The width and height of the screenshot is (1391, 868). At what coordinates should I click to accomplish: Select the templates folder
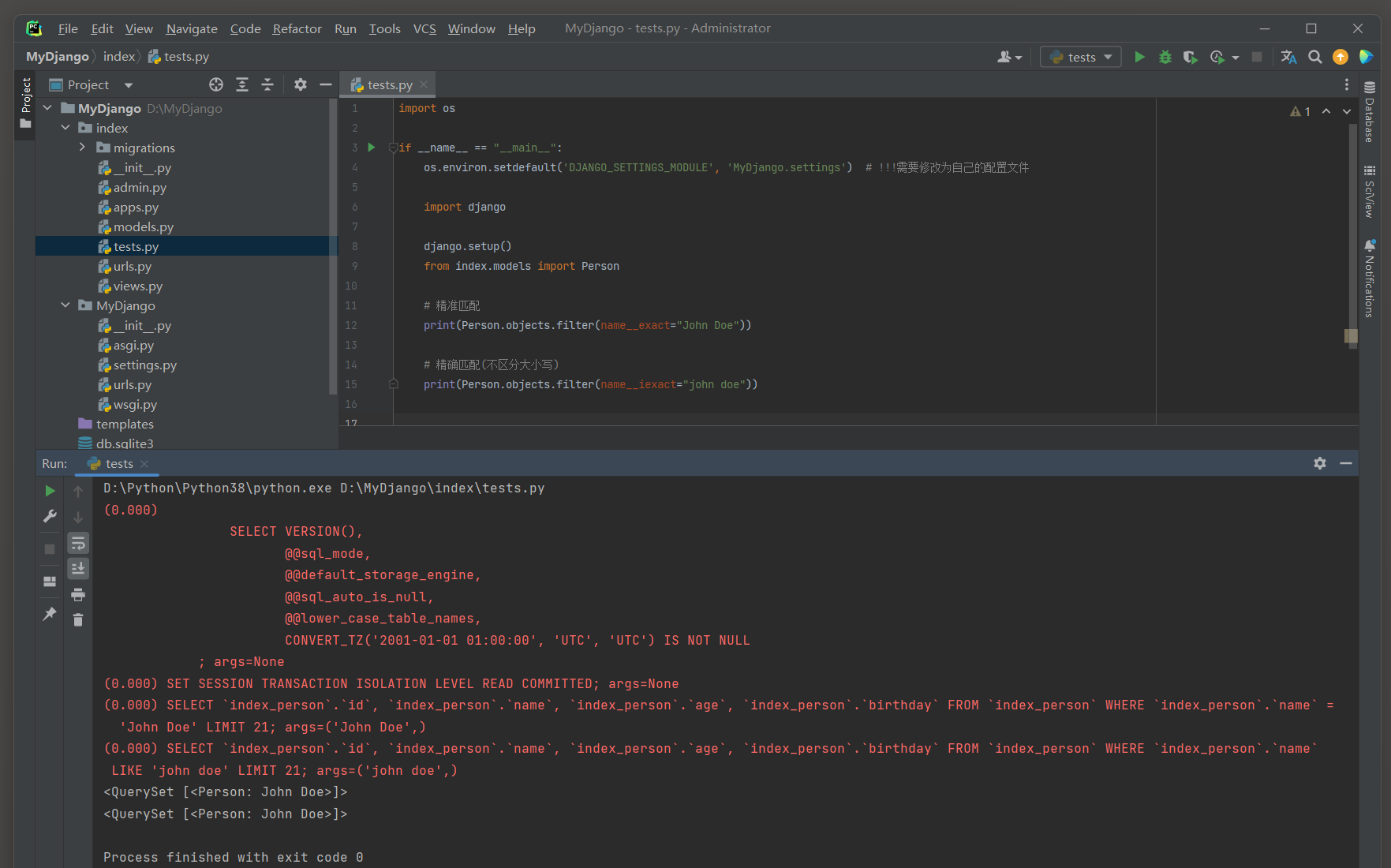click(125, 424)
